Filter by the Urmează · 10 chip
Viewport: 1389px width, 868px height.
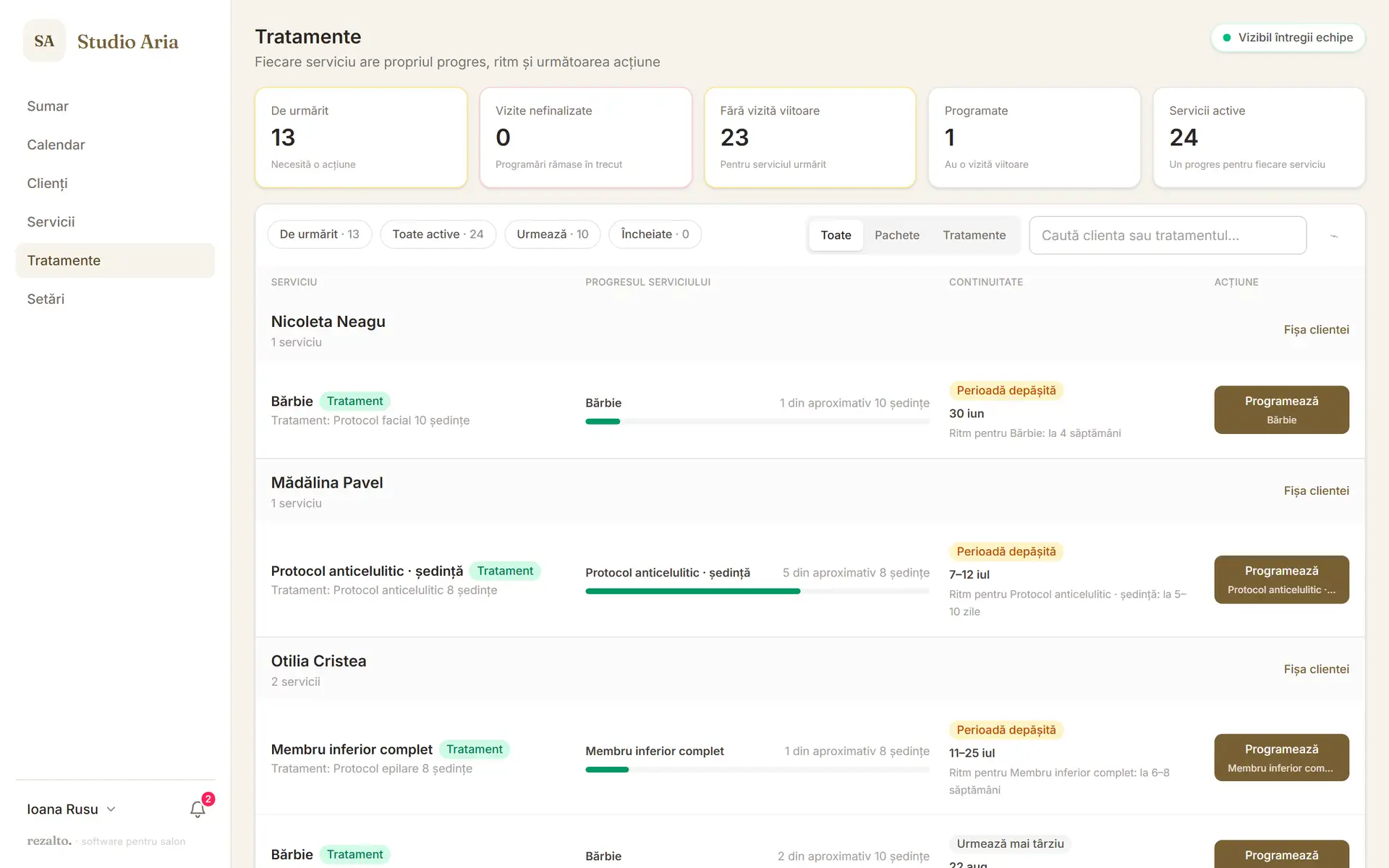pyautogui.click(x=553, y=234)
